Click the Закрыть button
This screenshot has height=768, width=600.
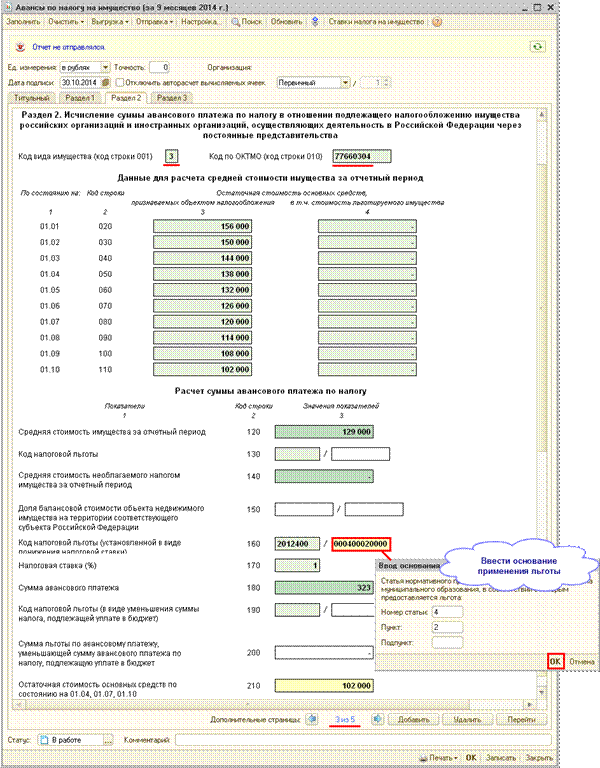539,758
